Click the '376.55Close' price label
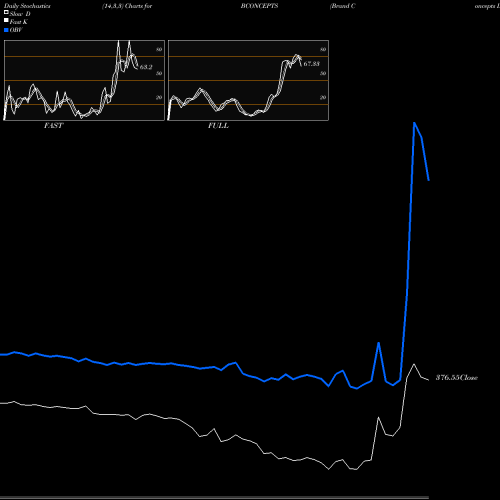The height and width of the screenshot is (500, 500). pos(457,378)
